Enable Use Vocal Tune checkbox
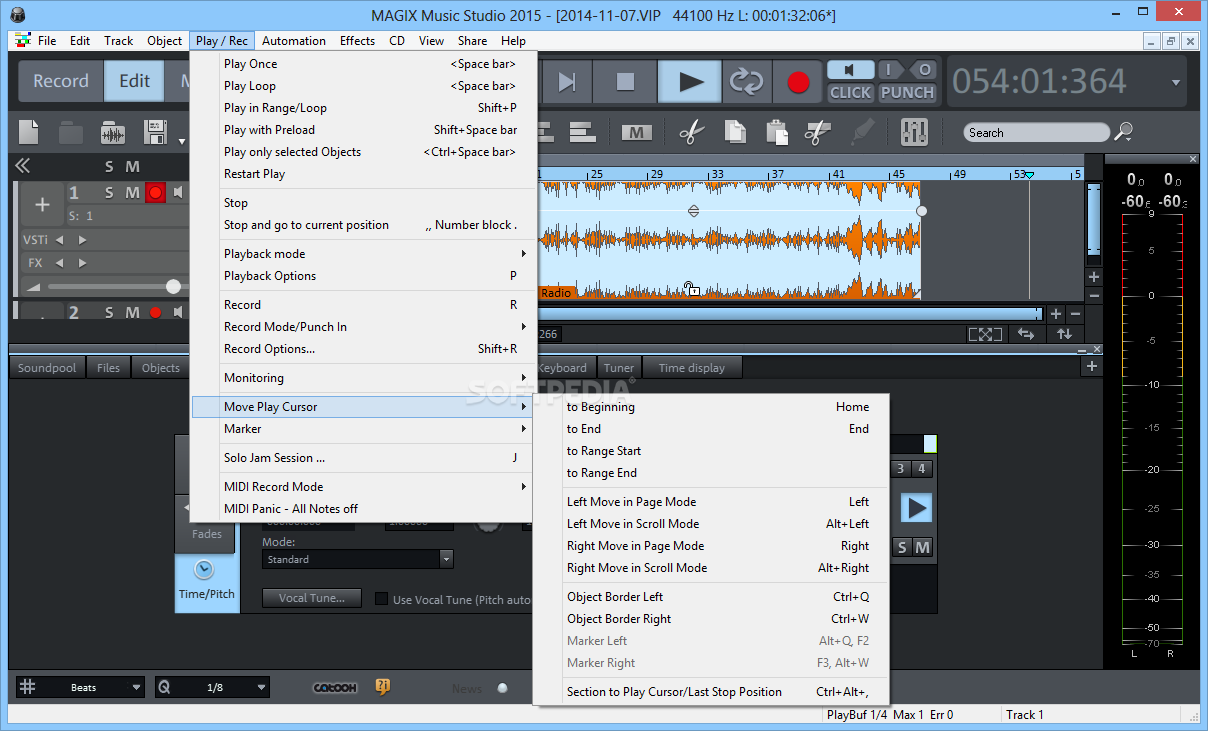Viewport: 1208px width, 731px height. click(x=381, y=599)
